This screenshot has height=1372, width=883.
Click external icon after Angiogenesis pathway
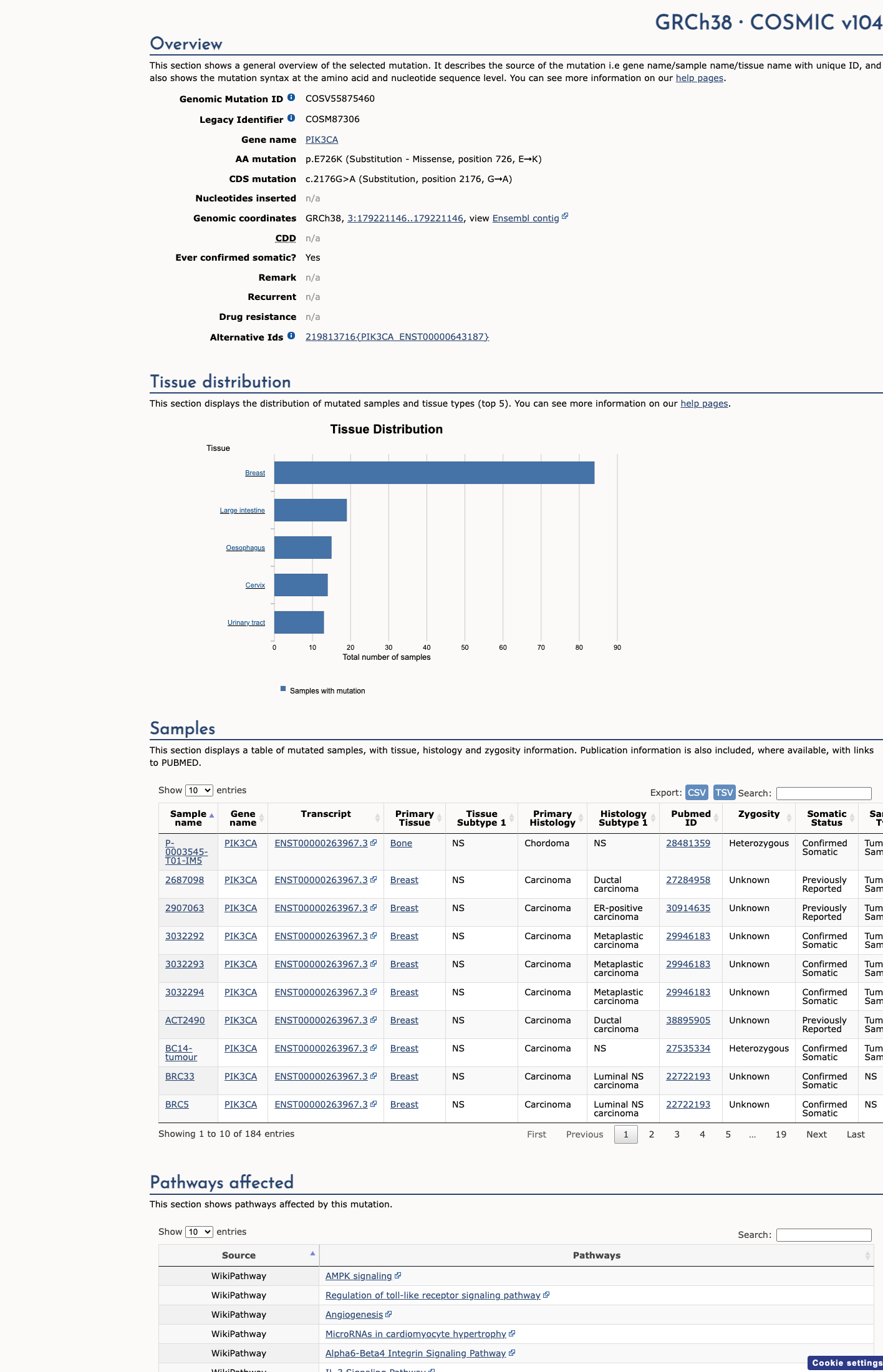point(388,1314)
